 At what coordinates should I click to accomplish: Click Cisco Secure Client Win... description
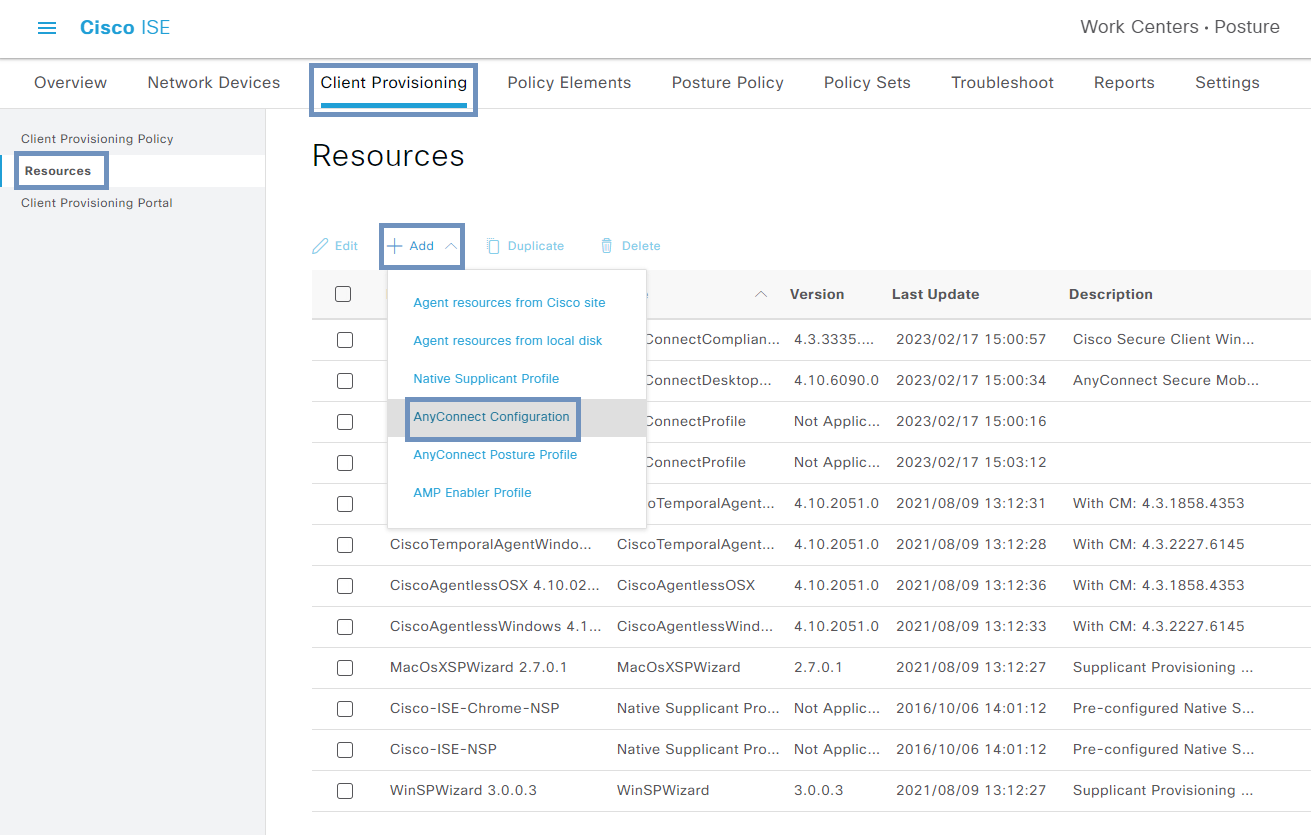click(x=1163, y=340)
